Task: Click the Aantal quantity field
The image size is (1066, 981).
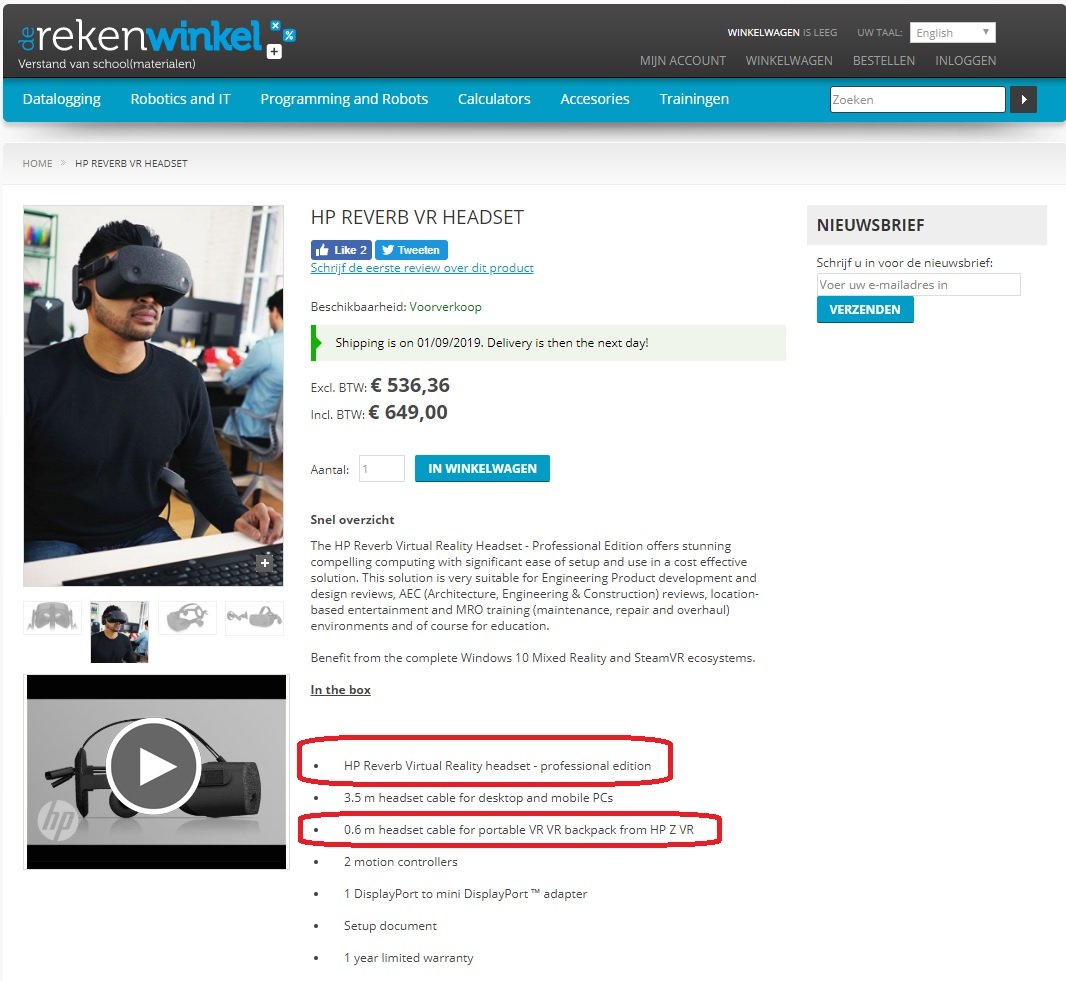Action: click(x=381, y=468)
